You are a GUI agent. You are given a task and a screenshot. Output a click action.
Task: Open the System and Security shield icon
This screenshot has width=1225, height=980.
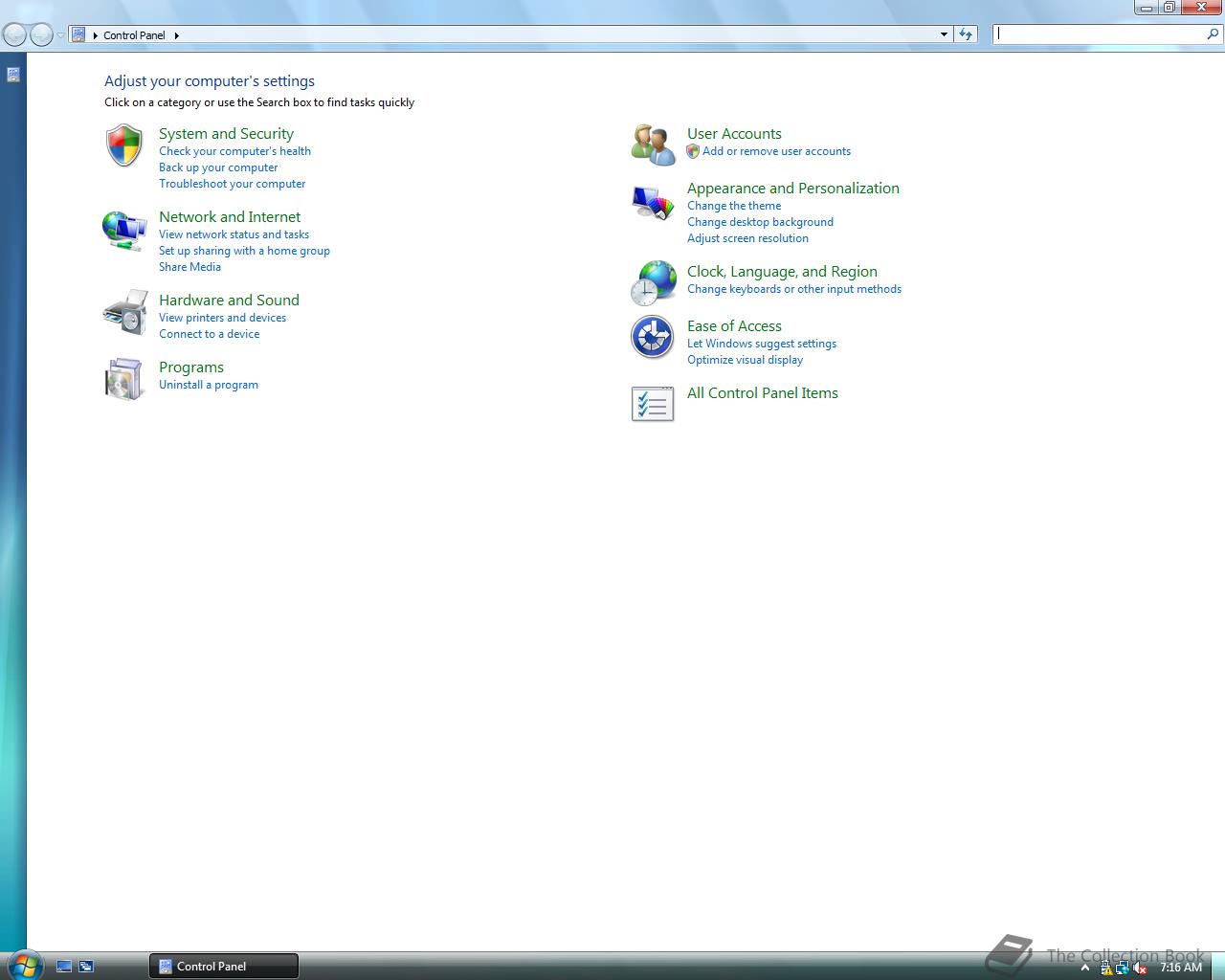(x=124, y=145)
